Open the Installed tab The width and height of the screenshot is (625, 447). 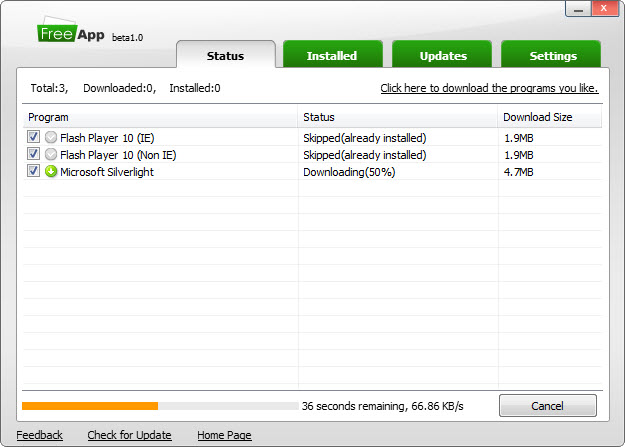click(x=332, y=55)
